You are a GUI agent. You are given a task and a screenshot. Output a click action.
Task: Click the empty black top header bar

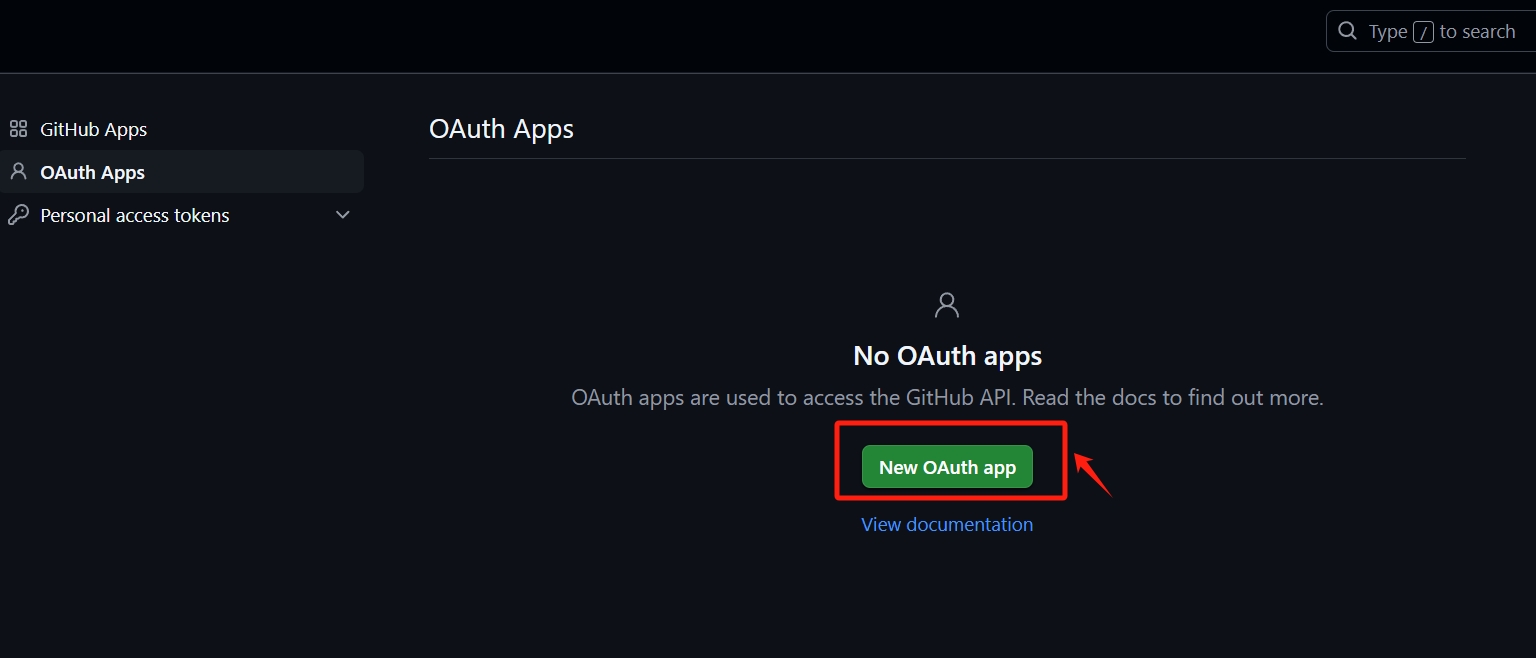point(660,36)
